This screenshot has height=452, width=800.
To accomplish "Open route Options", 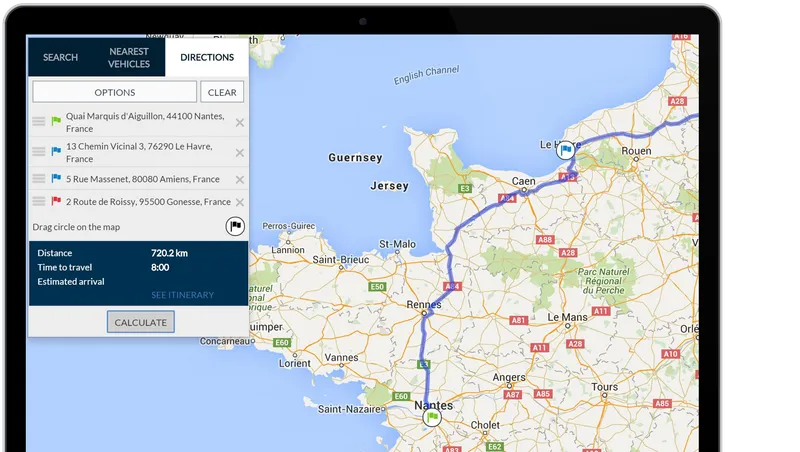I will click(x=114, y=92).
